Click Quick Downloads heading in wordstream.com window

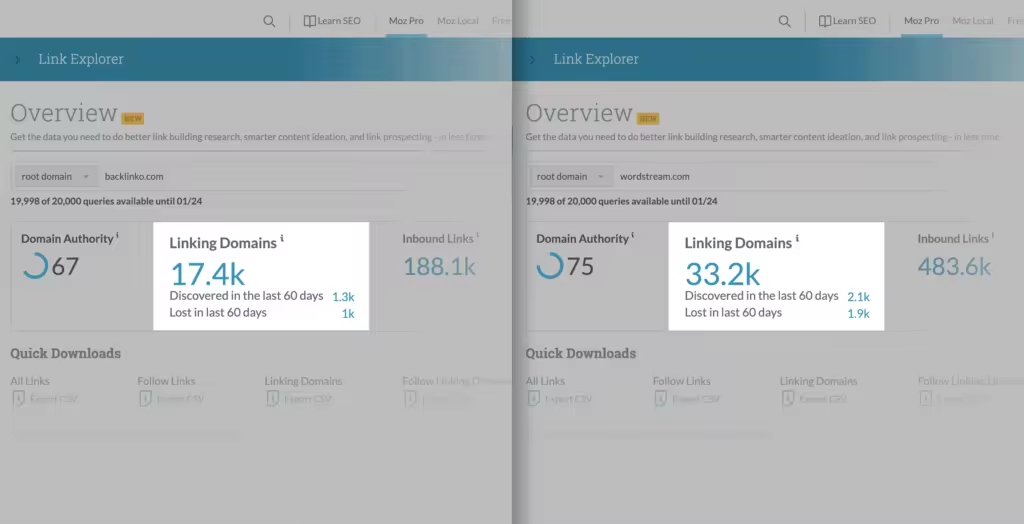581,353
